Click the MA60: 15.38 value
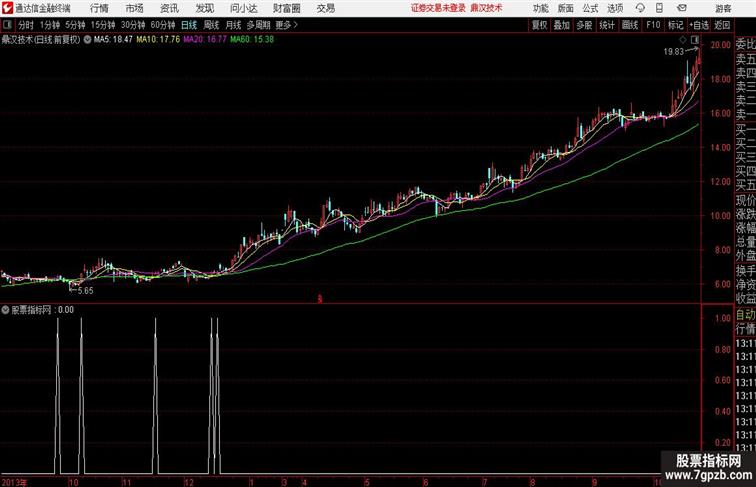The image size is (756, 487). click(252, 40)
